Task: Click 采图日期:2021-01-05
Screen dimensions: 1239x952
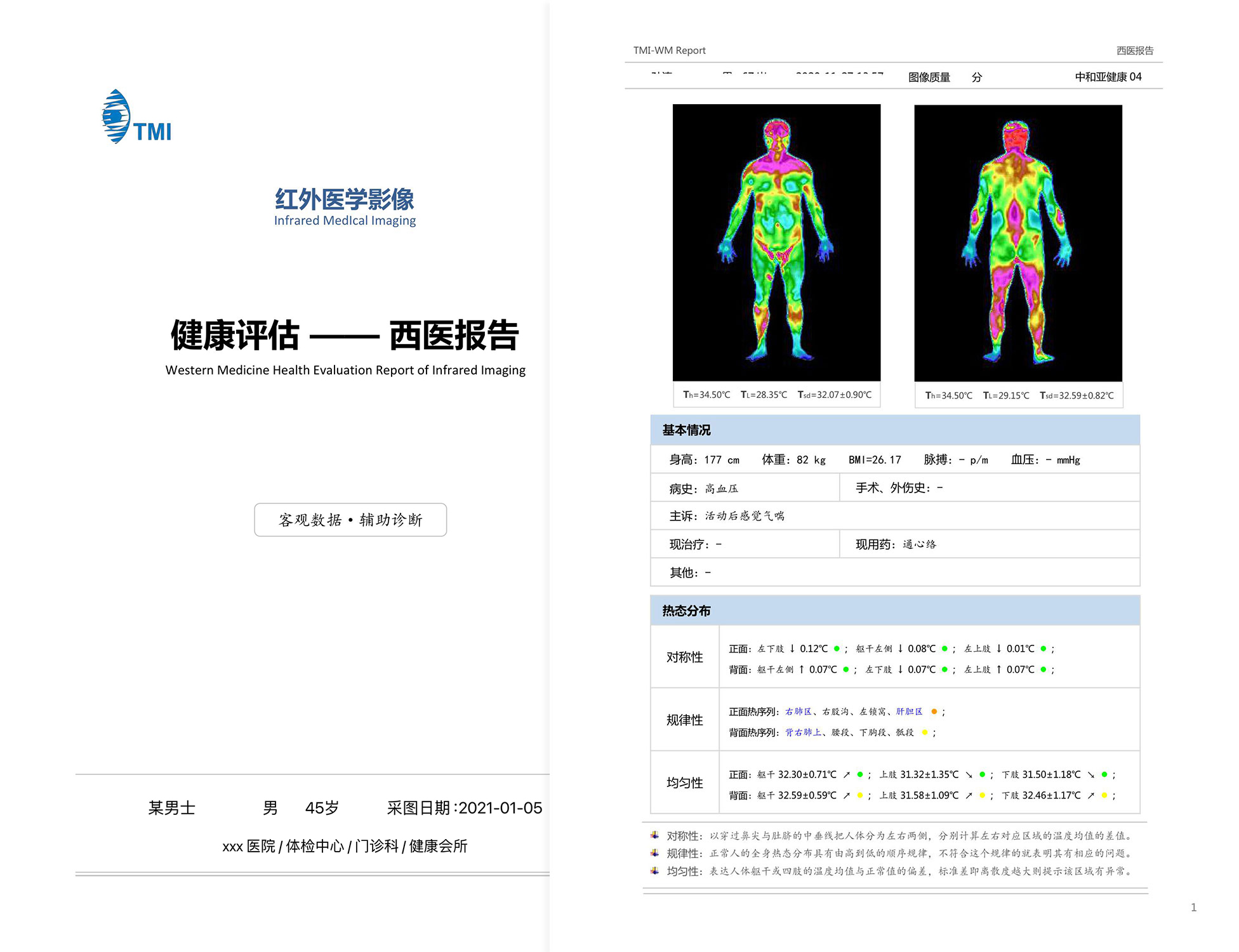Action: [x=465, y=808]
